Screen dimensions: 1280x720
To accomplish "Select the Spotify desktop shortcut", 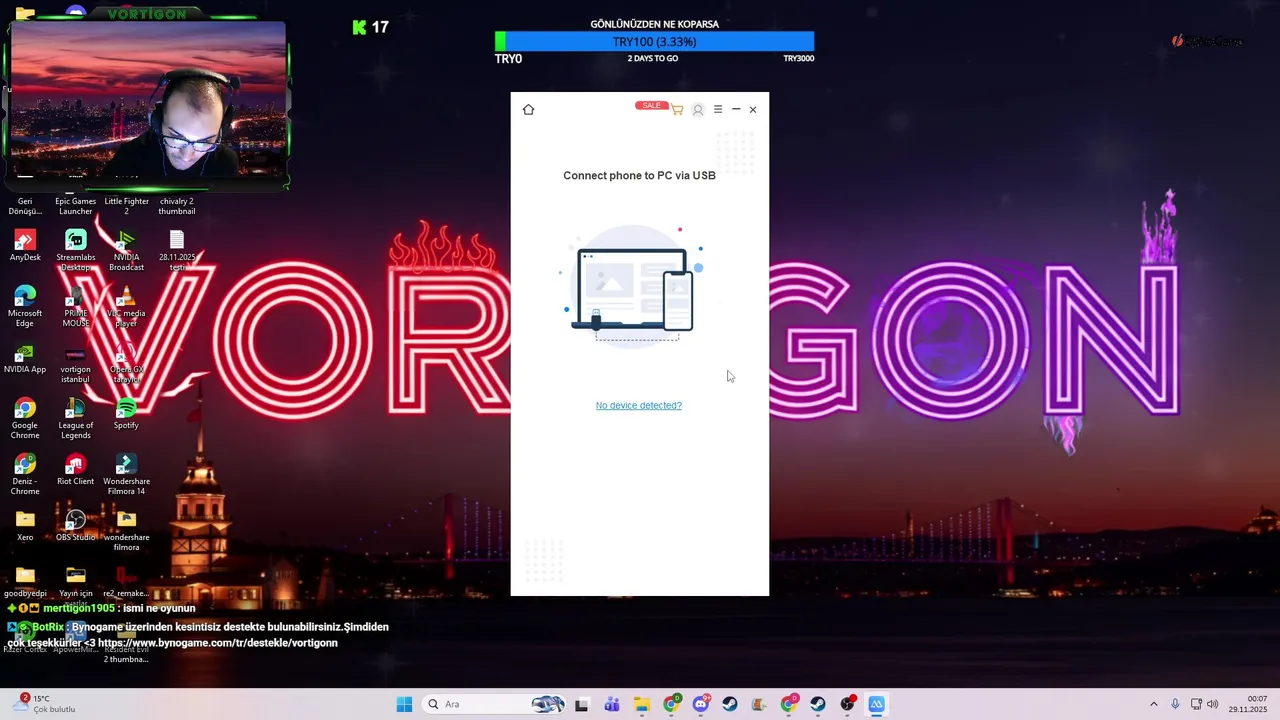I will tap(126, 414).
